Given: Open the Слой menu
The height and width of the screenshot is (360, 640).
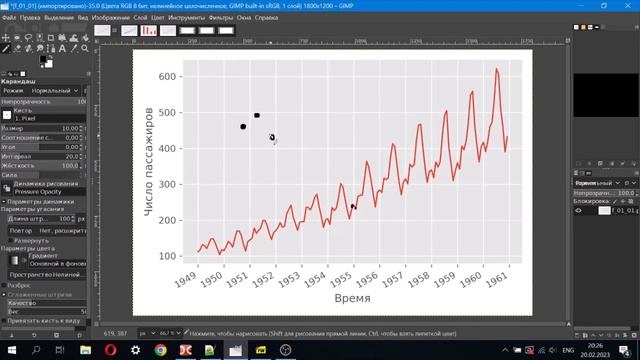Looking at the screenshot, I should pos(140,18).
